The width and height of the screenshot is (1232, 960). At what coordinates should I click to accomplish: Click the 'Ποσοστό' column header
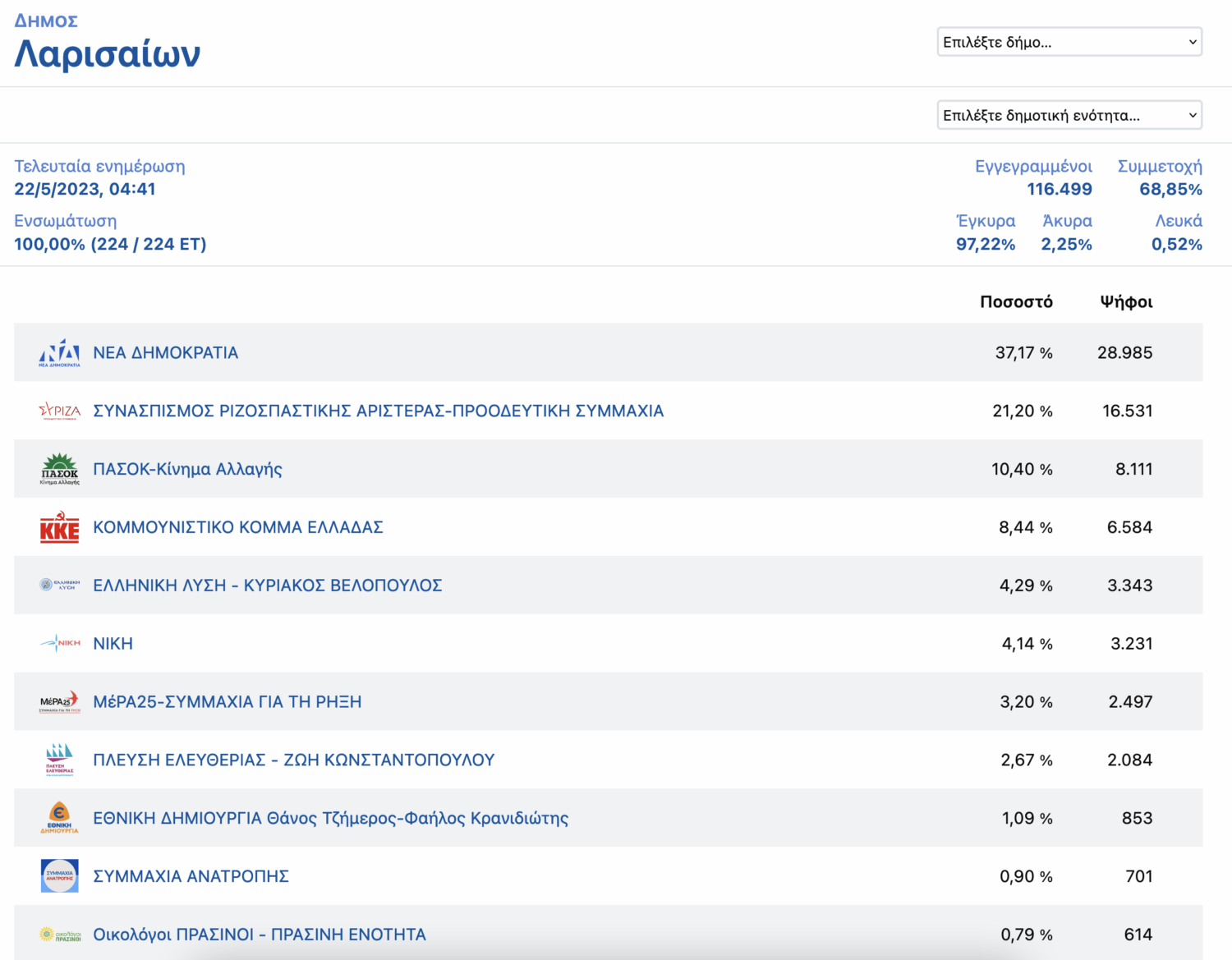coord(1016,302)
